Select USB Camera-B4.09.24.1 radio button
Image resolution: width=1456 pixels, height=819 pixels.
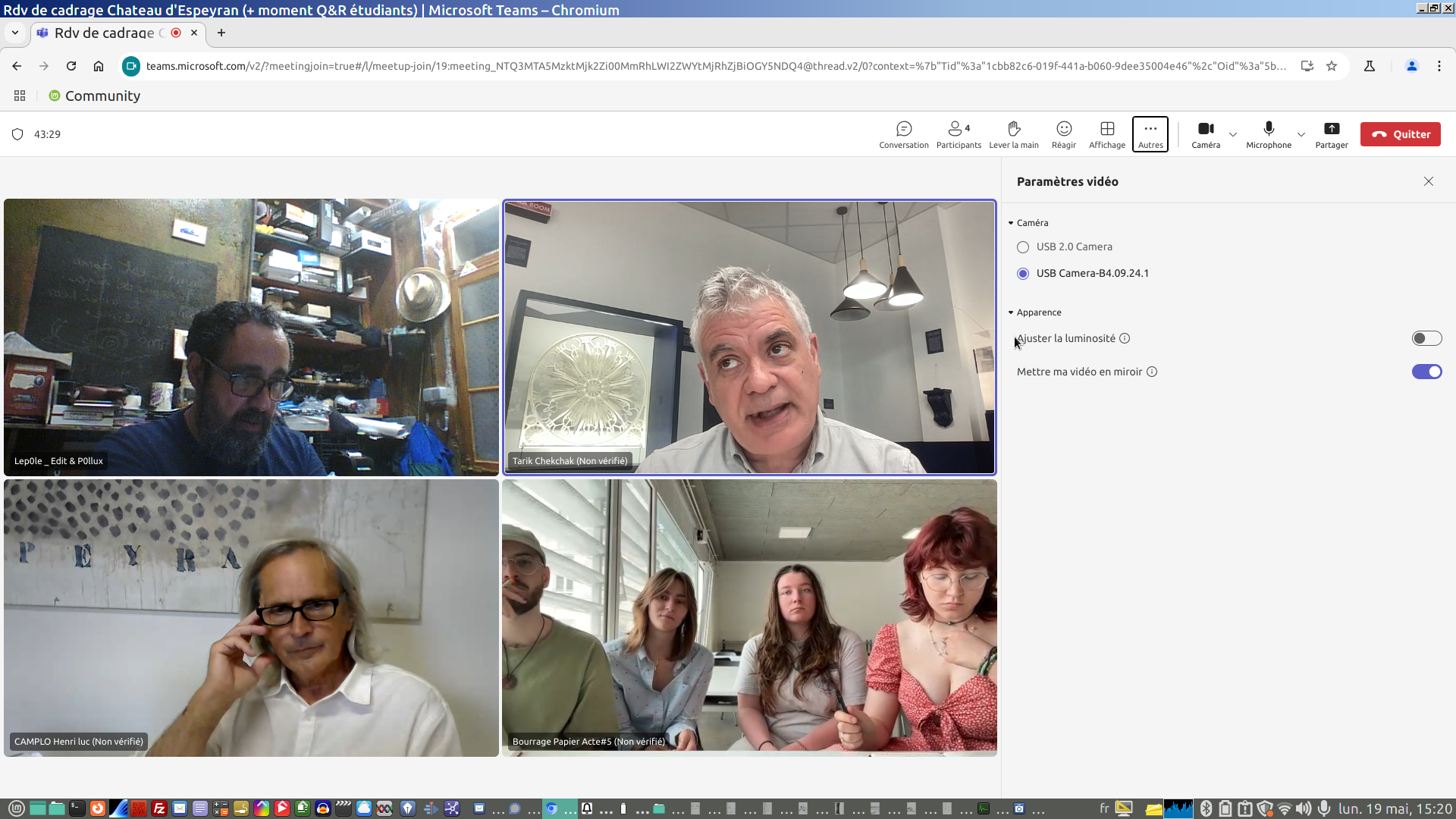point(1023,274)
